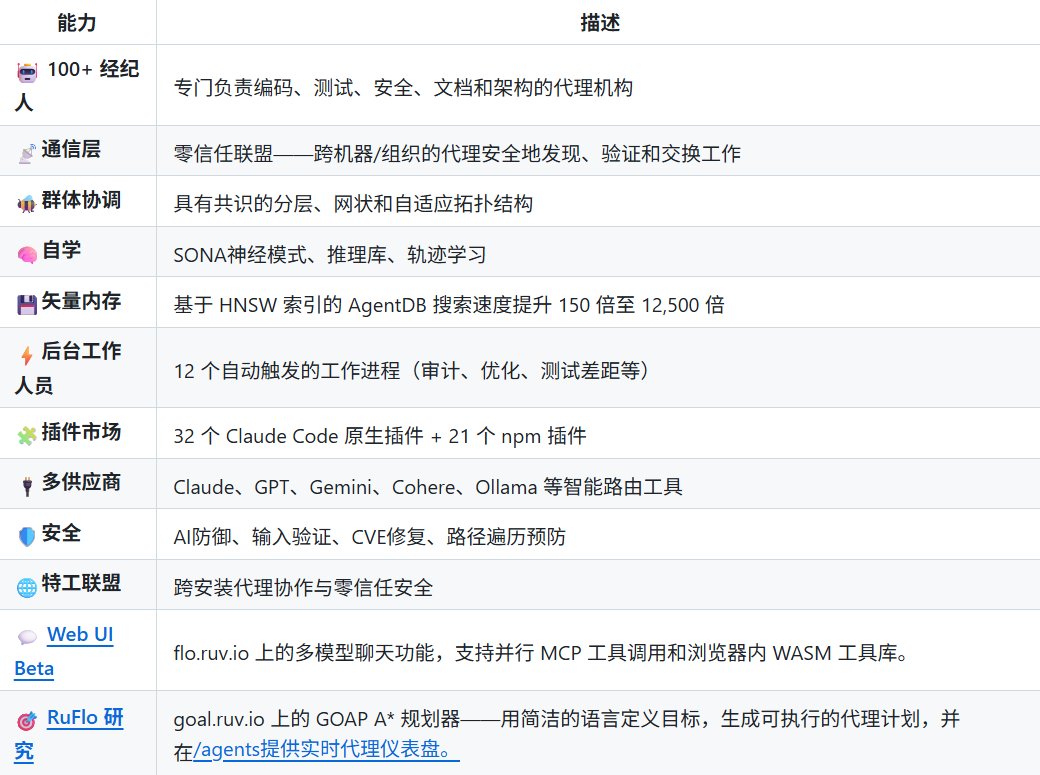Viewport: 1040px width, 775px height.
Task: Click the 能力 column header
Action: pyautogui.click(x=77, y=23)
